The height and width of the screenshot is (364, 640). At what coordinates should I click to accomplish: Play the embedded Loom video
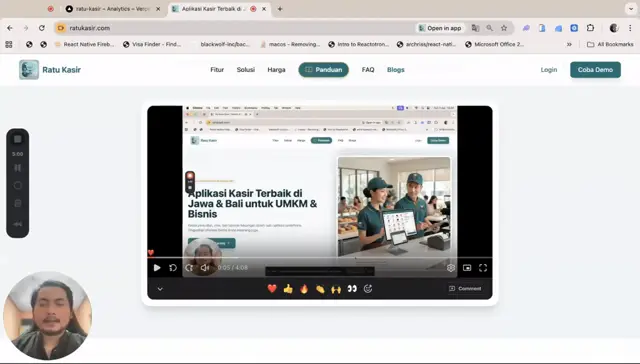pos(157,268)
